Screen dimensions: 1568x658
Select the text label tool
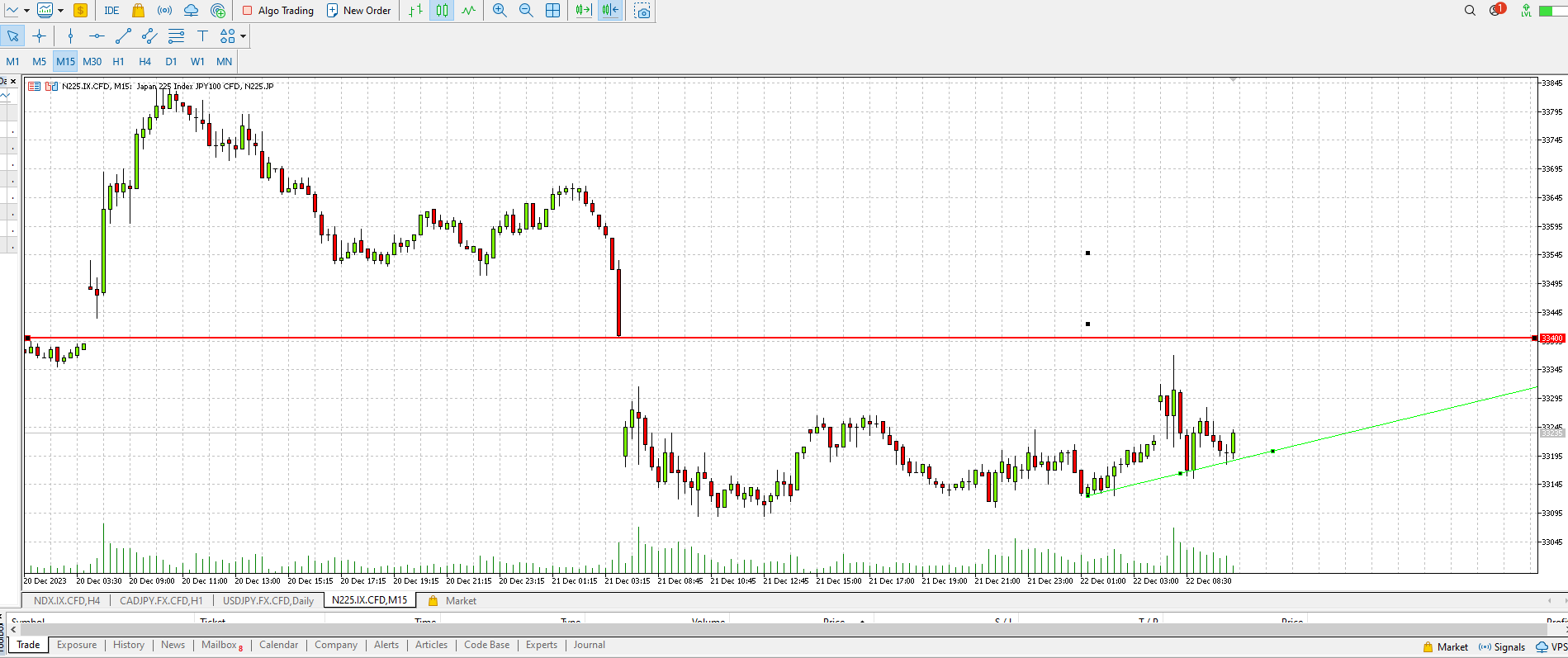[202, 36]
